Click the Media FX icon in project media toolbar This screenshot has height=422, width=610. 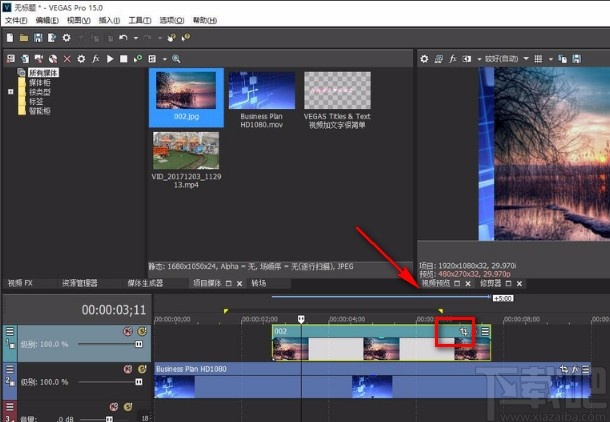click(95, 59)
